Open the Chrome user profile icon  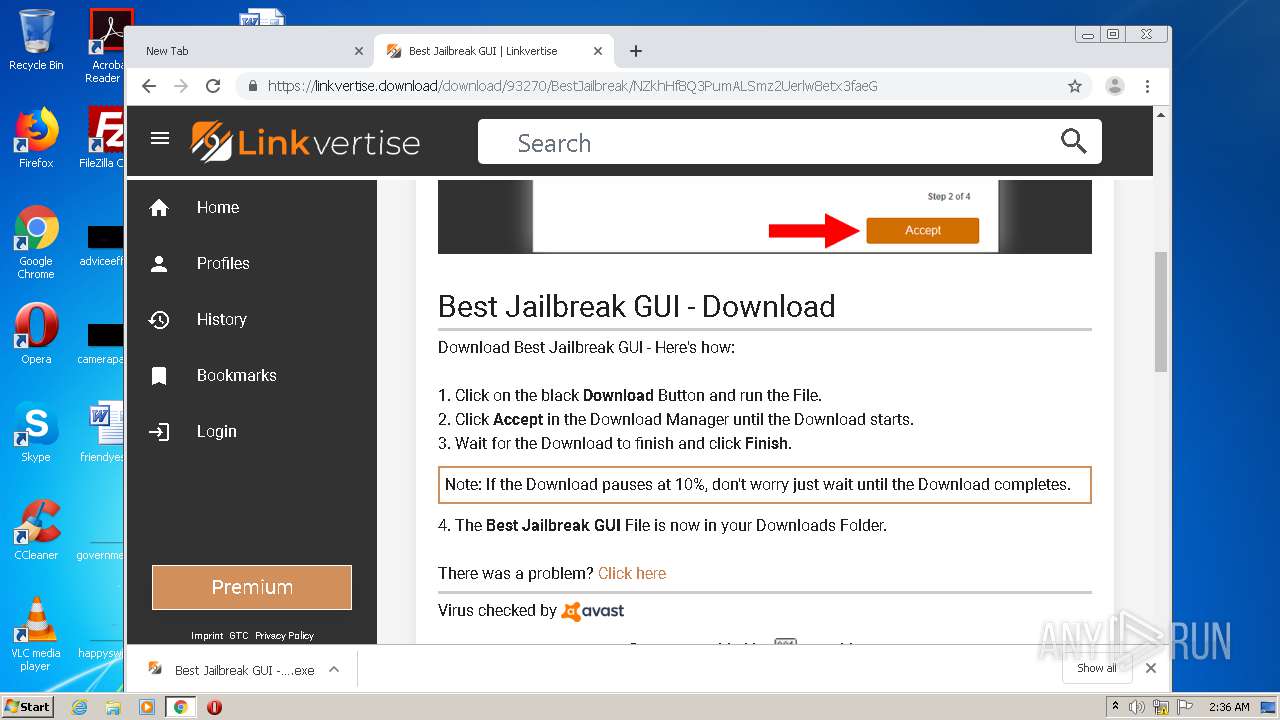(x=1115, y=86)
